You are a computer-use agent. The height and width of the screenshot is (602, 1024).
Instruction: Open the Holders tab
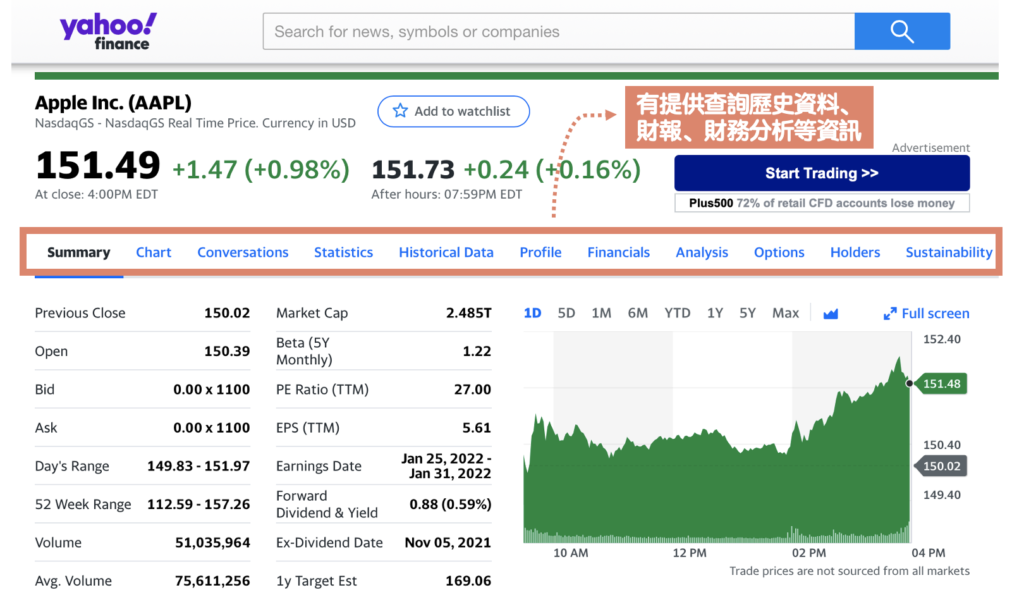(855, 253)
